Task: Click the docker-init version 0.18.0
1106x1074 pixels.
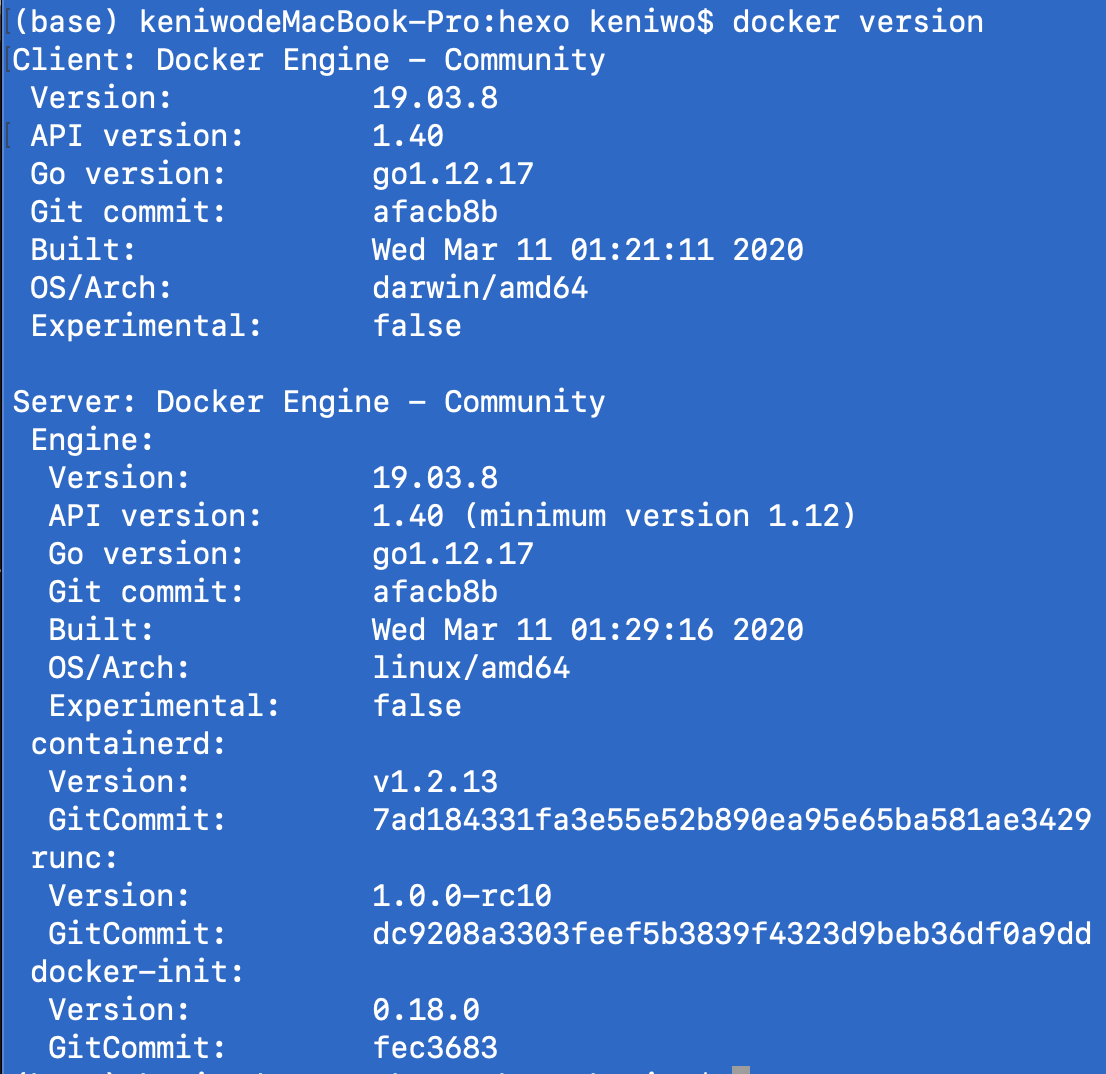Action: 426,1010
